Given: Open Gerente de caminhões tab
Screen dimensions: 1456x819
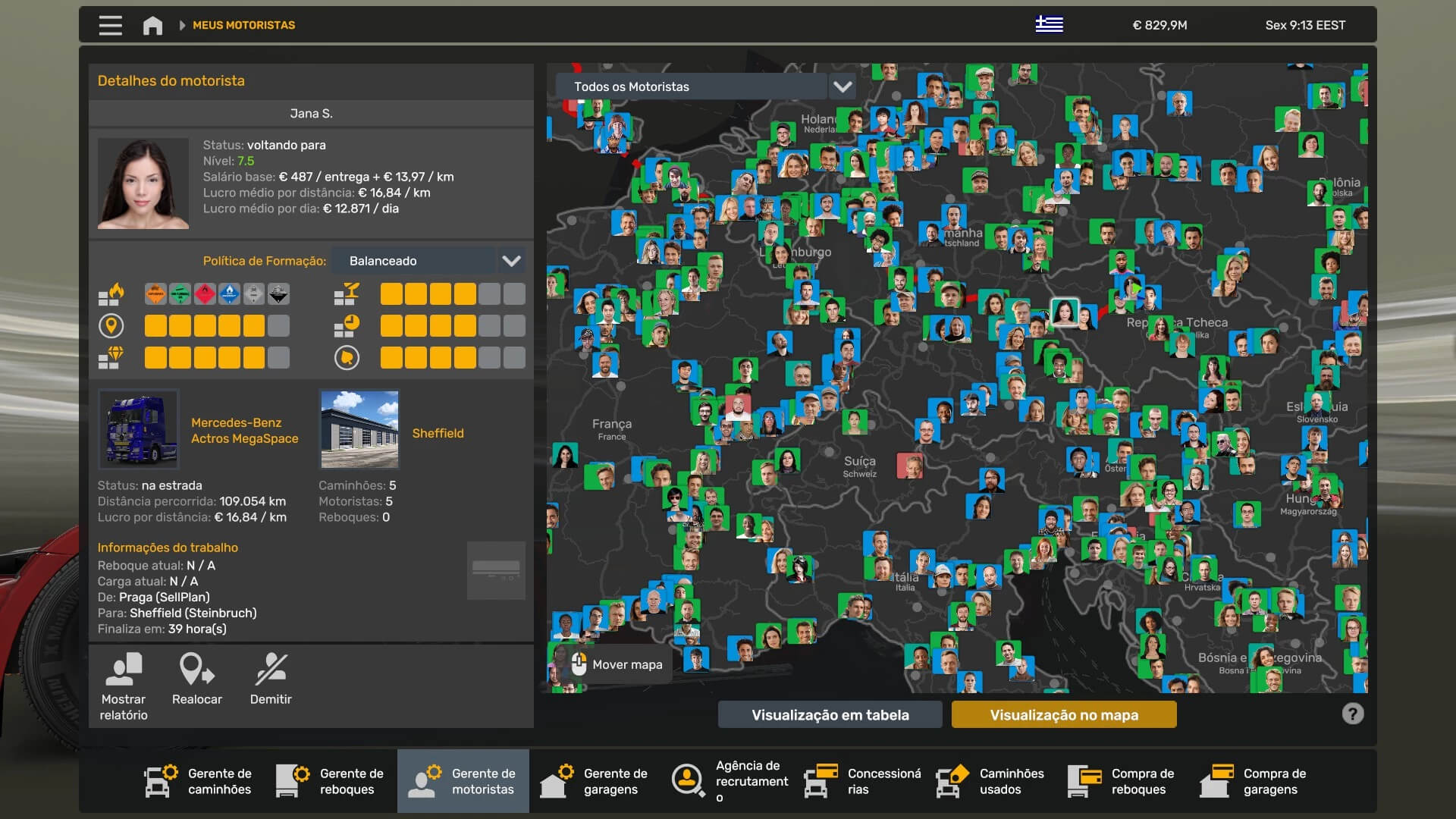Looking at the screenshot, I should (x=199, y=781).
